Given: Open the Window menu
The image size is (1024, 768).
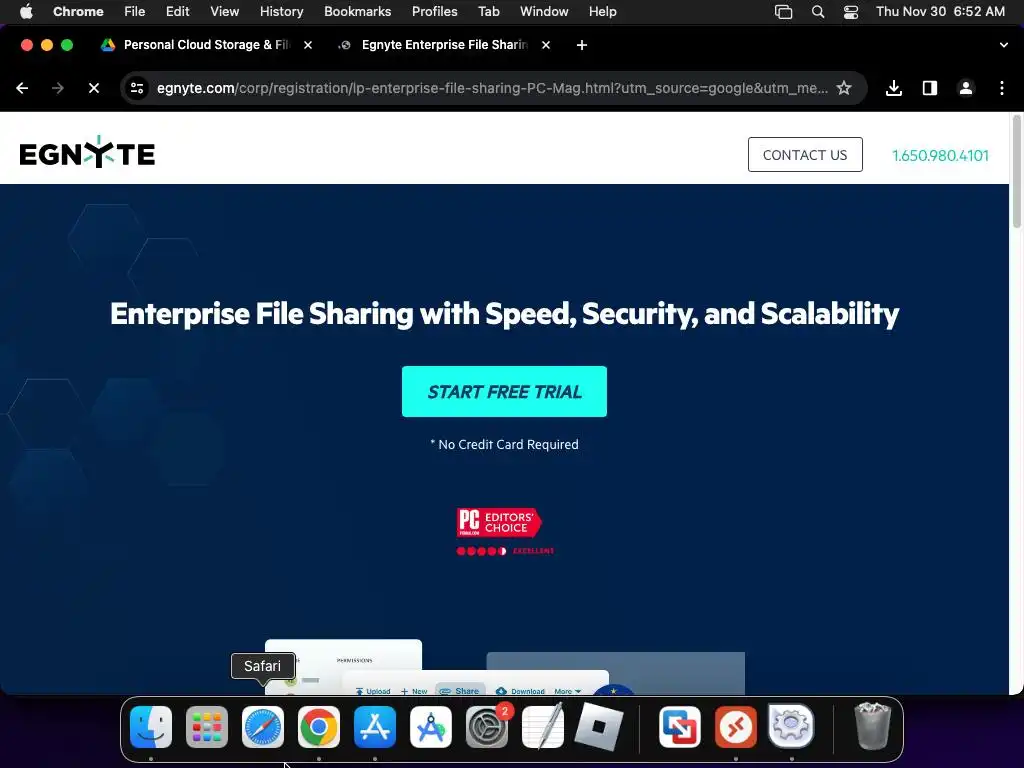Looking at the screenshot, I should 544,12.
